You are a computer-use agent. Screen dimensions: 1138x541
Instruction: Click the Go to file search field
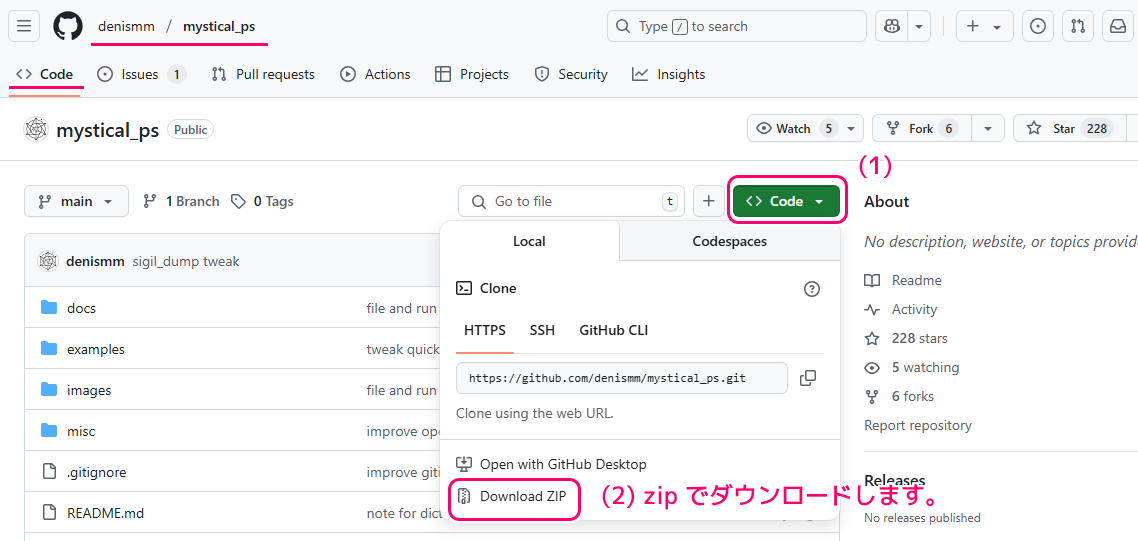point(571,201)
